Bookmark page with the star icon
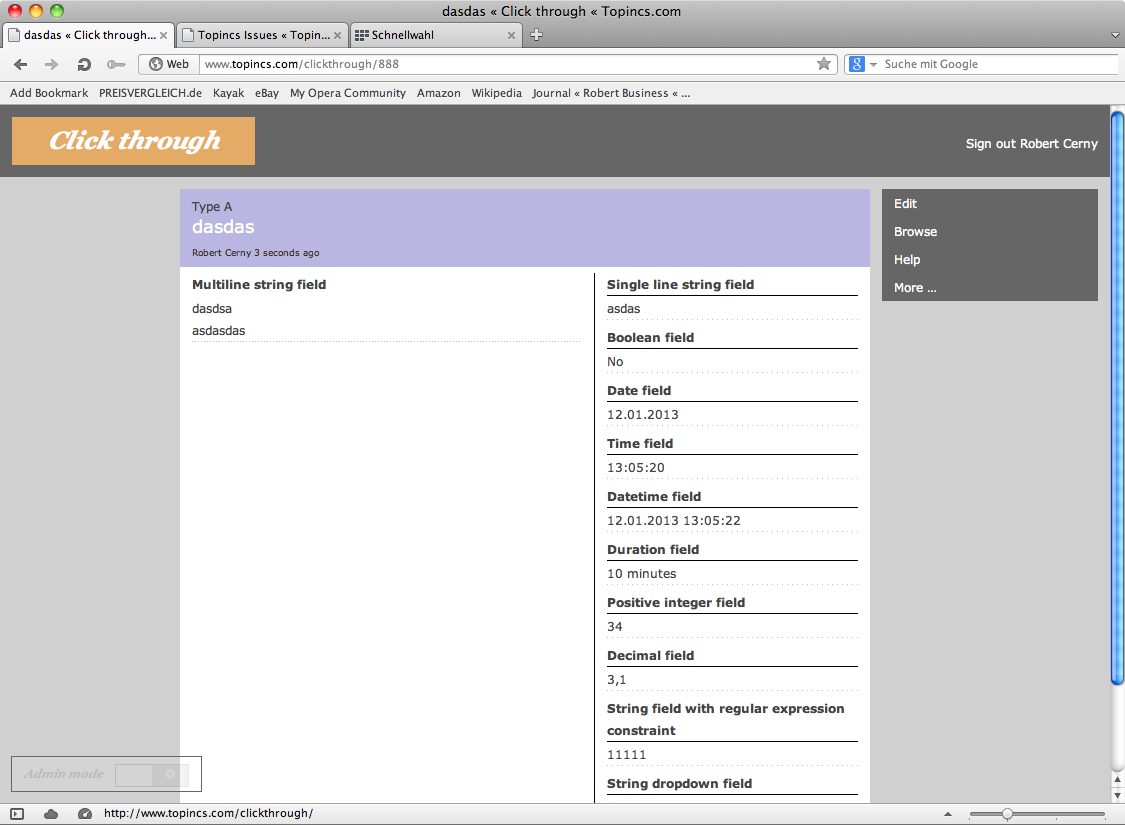The image size is (1125, 825). [824, 64]
